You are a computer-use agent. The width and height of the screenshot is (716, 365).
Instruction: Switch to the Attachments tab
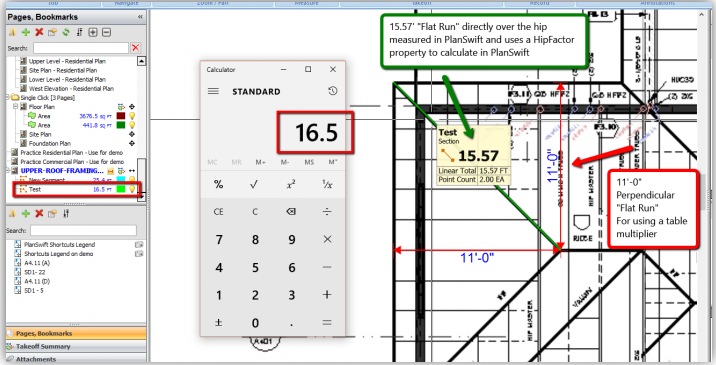76,359
